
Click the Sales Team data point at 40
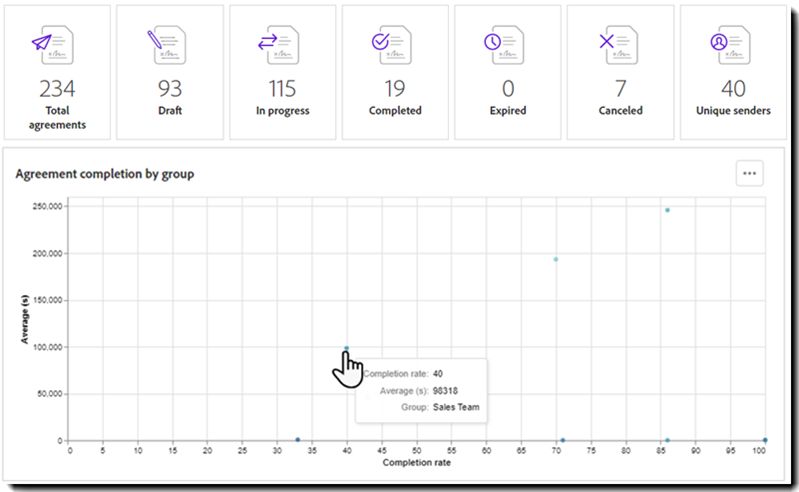coord(346,348)
